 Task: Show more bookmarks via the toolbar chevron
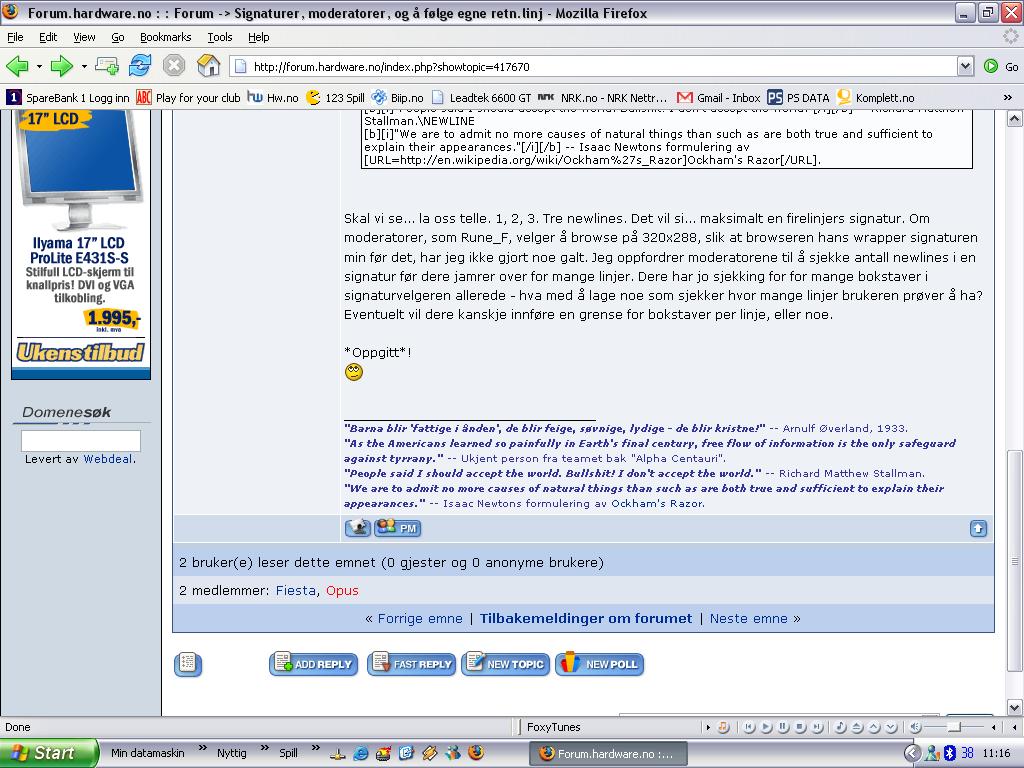(1008, 97)
